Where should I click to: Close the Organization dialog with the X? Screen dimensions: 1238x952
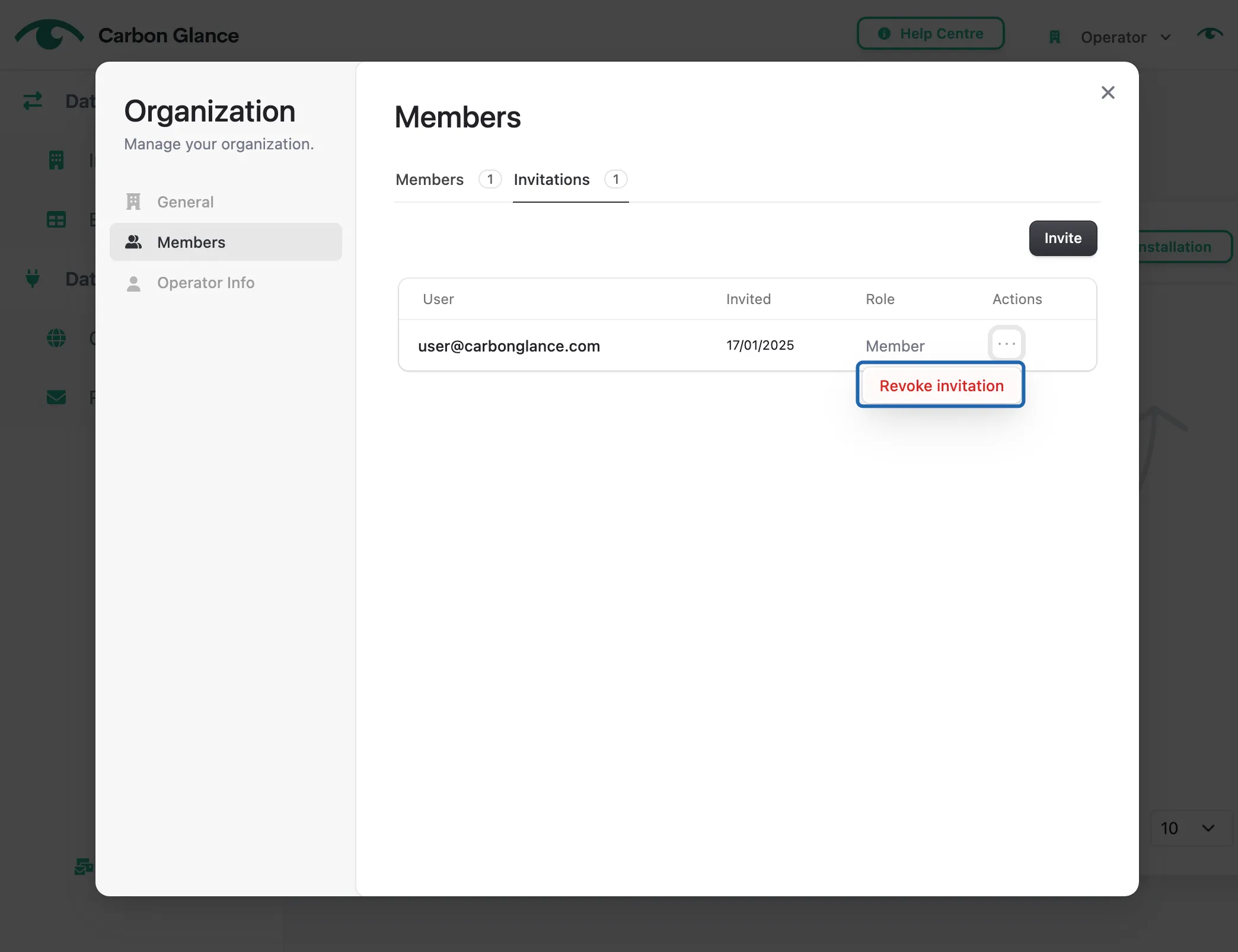point(1108,92)
